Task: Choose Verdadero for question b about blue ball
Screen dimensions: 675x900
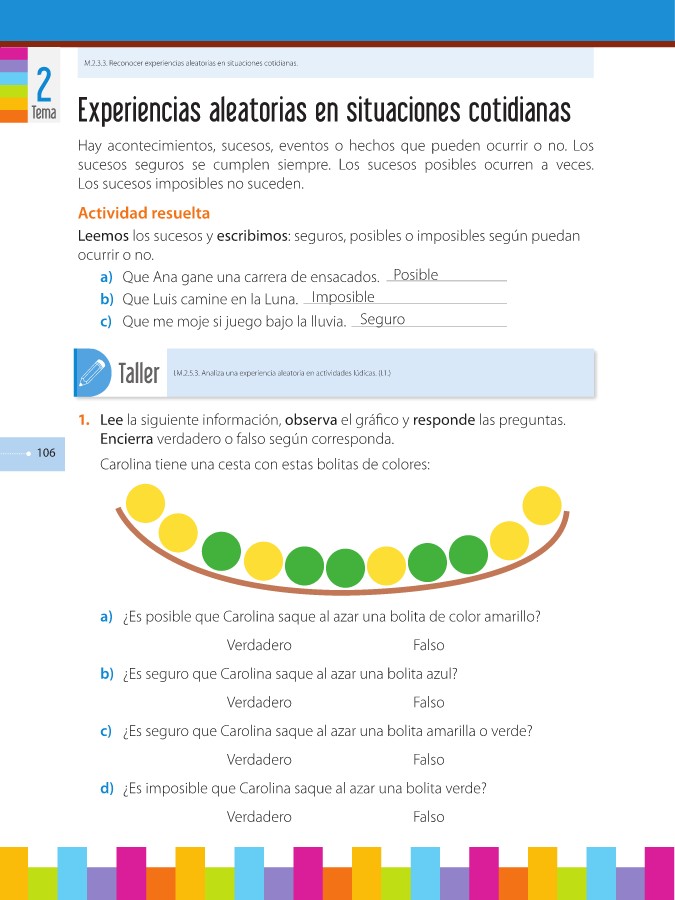Action: pyautogui.click(x=259, y=702)
